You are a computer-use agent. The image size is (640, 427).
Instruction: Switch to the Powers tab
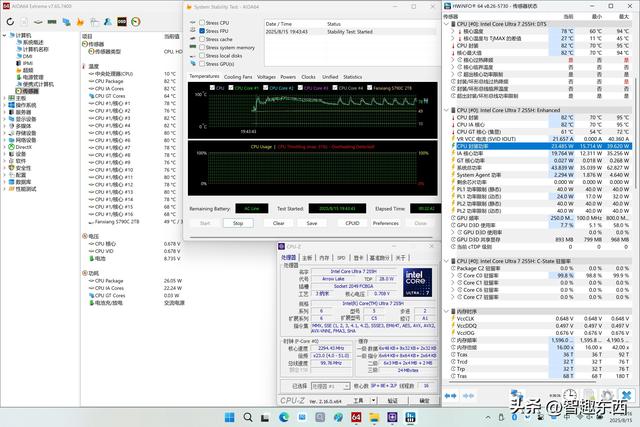(288, 77)
